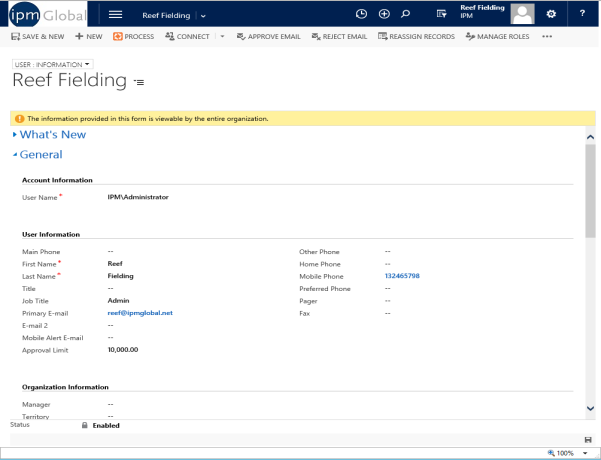Click the Approval Limit value 10,000.00
Screen dimensions: 601x460
(123, 350)
